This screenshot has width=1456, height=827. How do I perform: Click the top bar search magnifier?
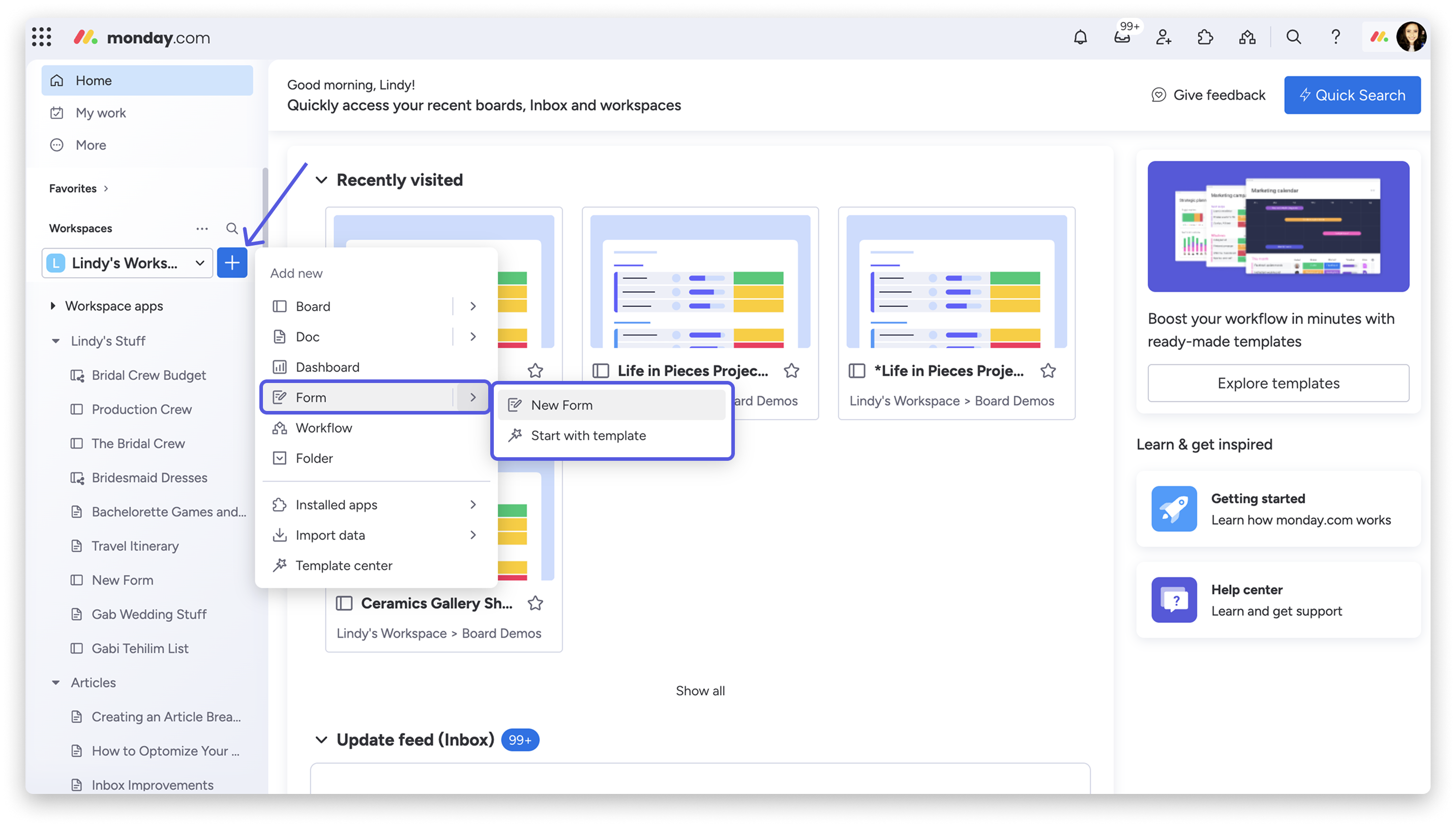tap(1294, 38)
